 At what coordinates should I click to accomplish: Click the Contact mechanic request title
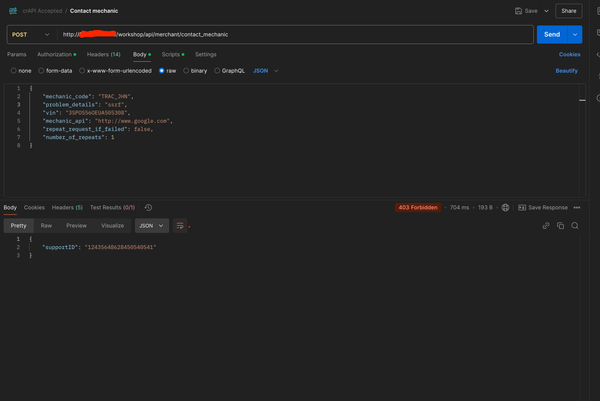(94, 11)
